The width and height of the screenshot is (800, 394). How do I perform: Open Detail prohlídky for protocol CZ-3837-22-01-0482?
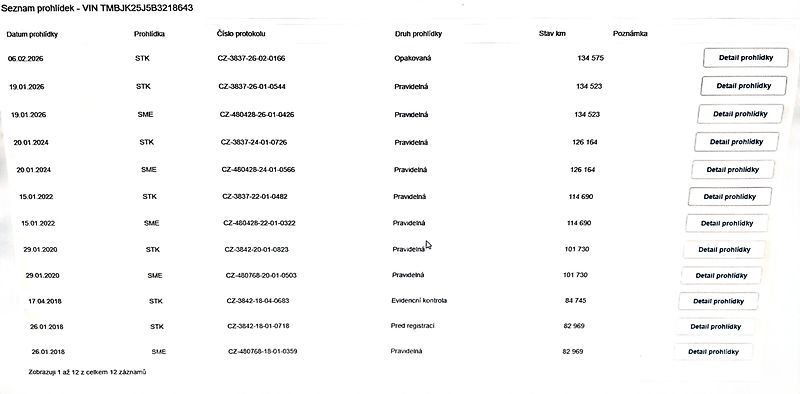tap(730, 196)
